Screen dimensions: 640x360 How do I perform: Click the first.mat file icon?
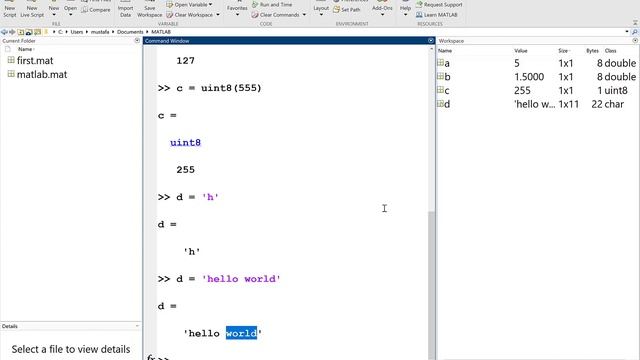click(11, 60)
